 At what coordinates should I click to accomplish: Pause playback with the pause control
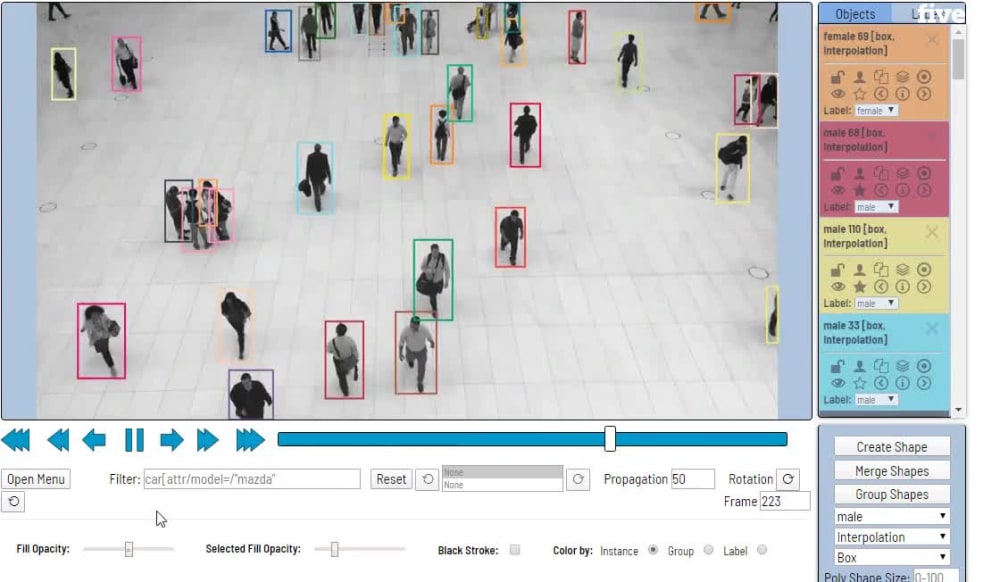134,440
